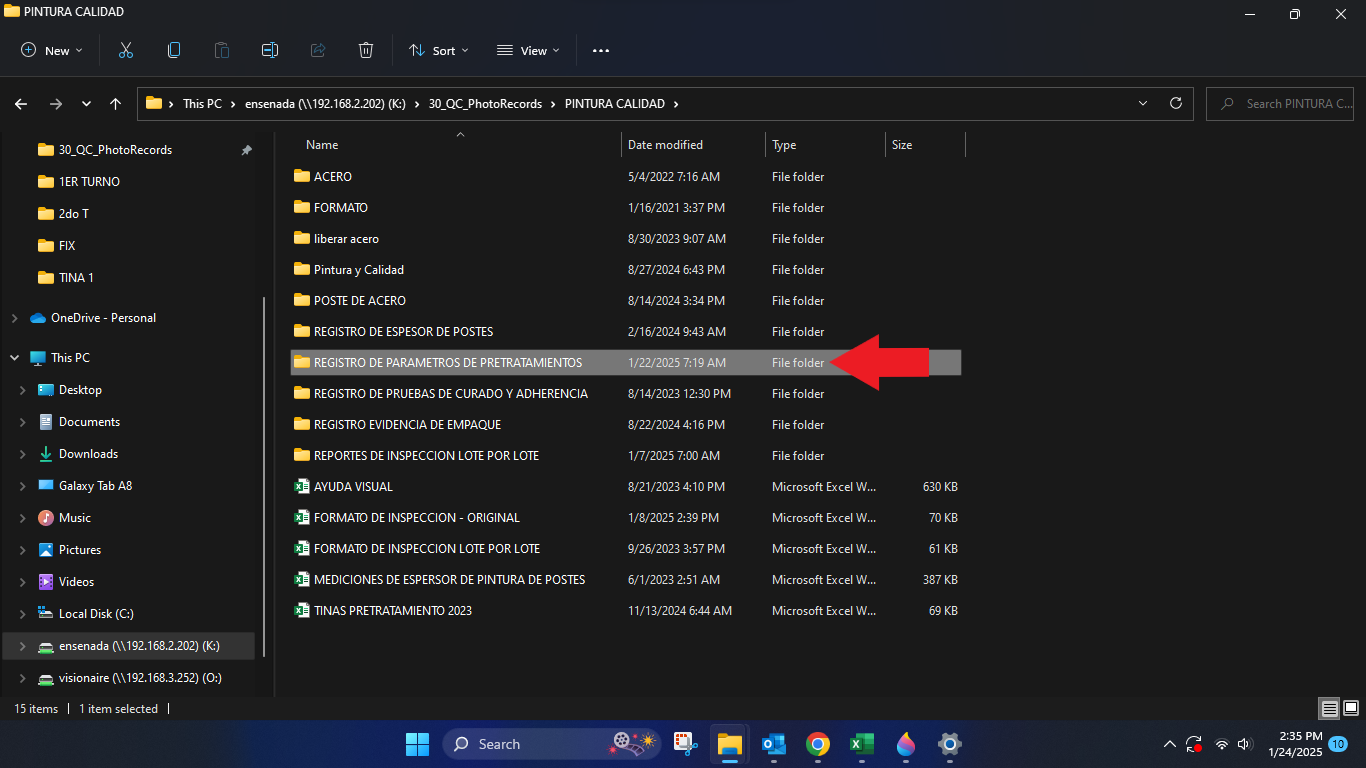Open Excel from the taskbar

pyautogui.click(x=862, y=744)
